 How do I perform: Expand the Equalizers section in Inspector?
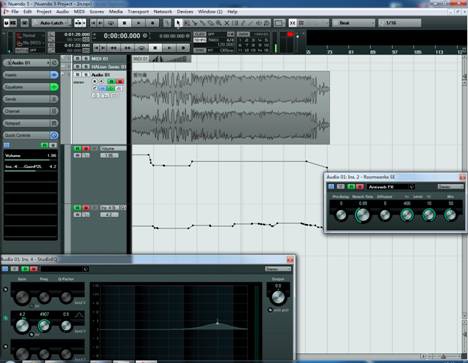[26, 87]
